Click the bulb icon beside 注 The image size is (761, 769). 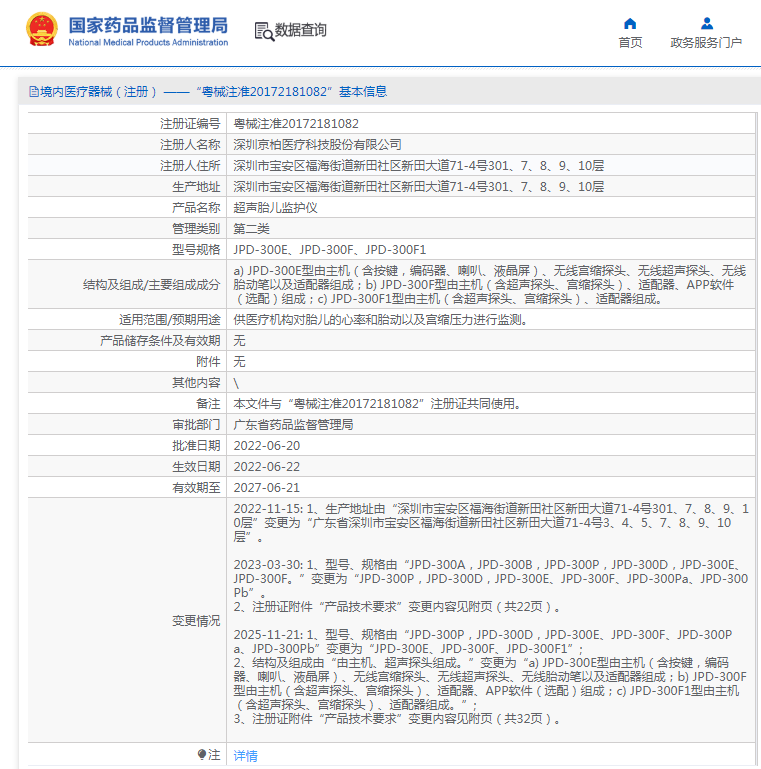(202, 755)
